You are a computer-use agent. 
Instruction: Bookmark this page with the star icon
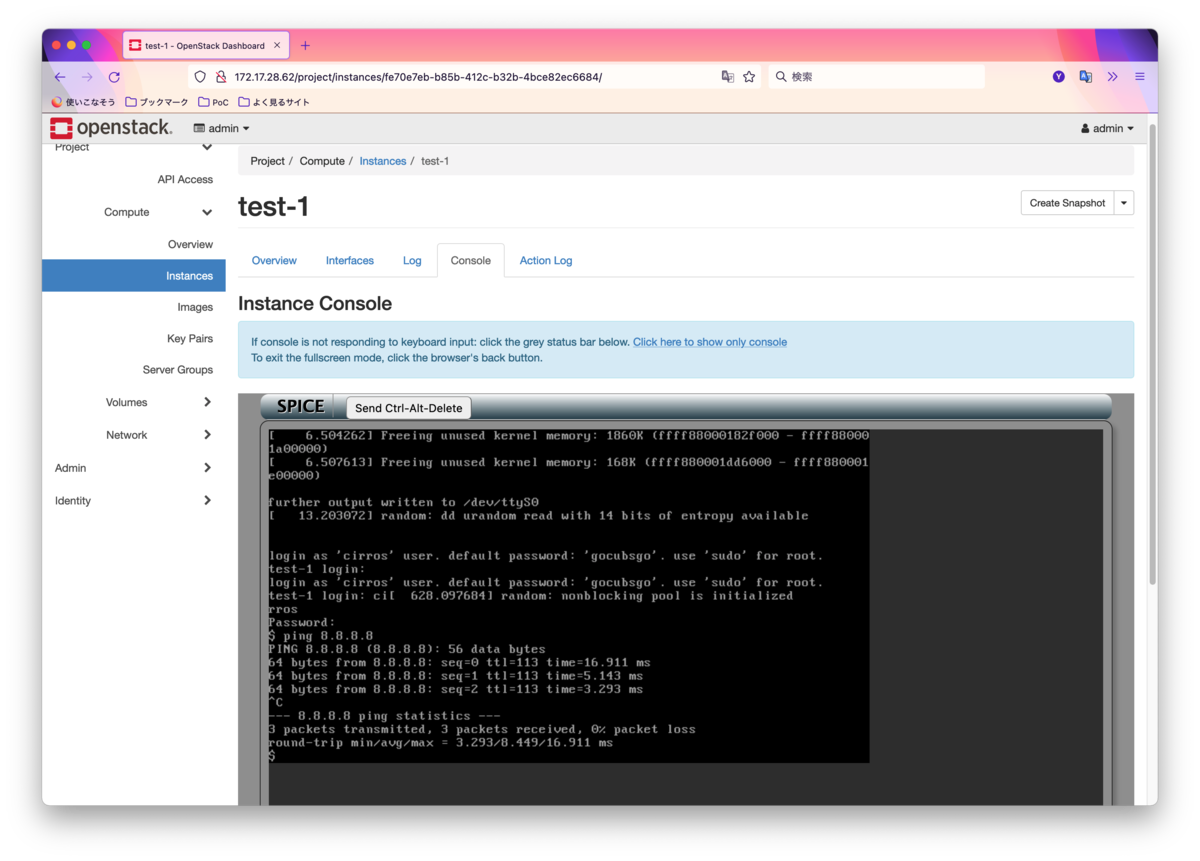tap(749, 77)
